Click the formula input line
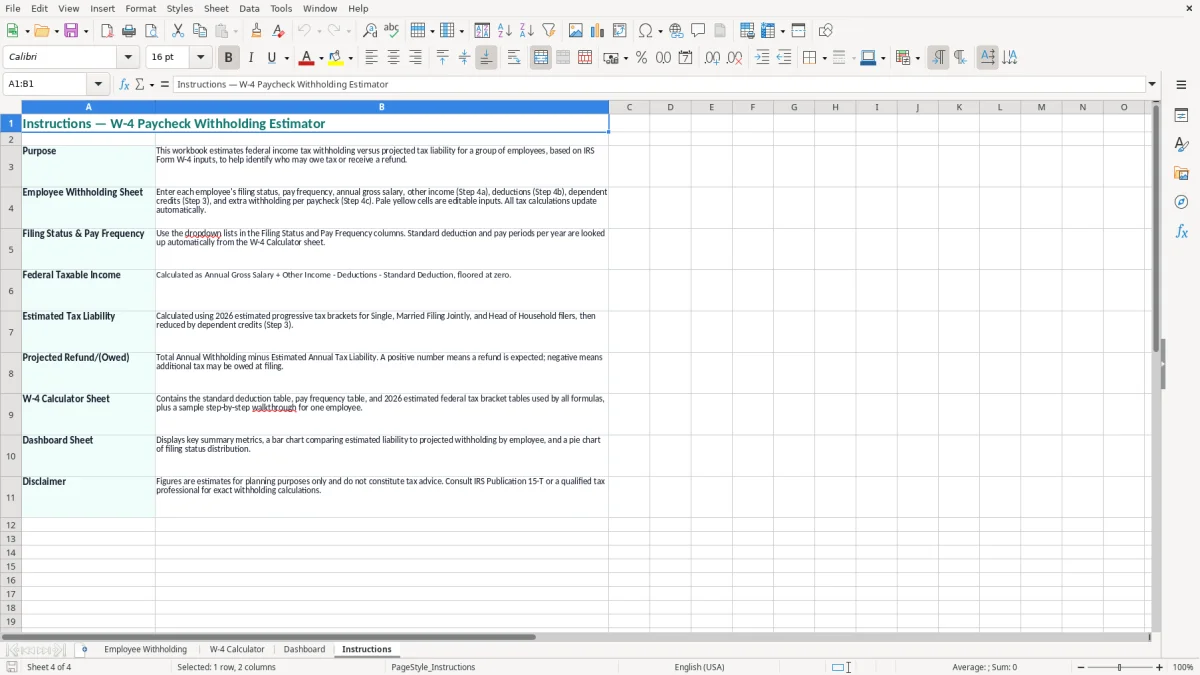This screenshot has height=675, width=1200. (x=659, y=85)
